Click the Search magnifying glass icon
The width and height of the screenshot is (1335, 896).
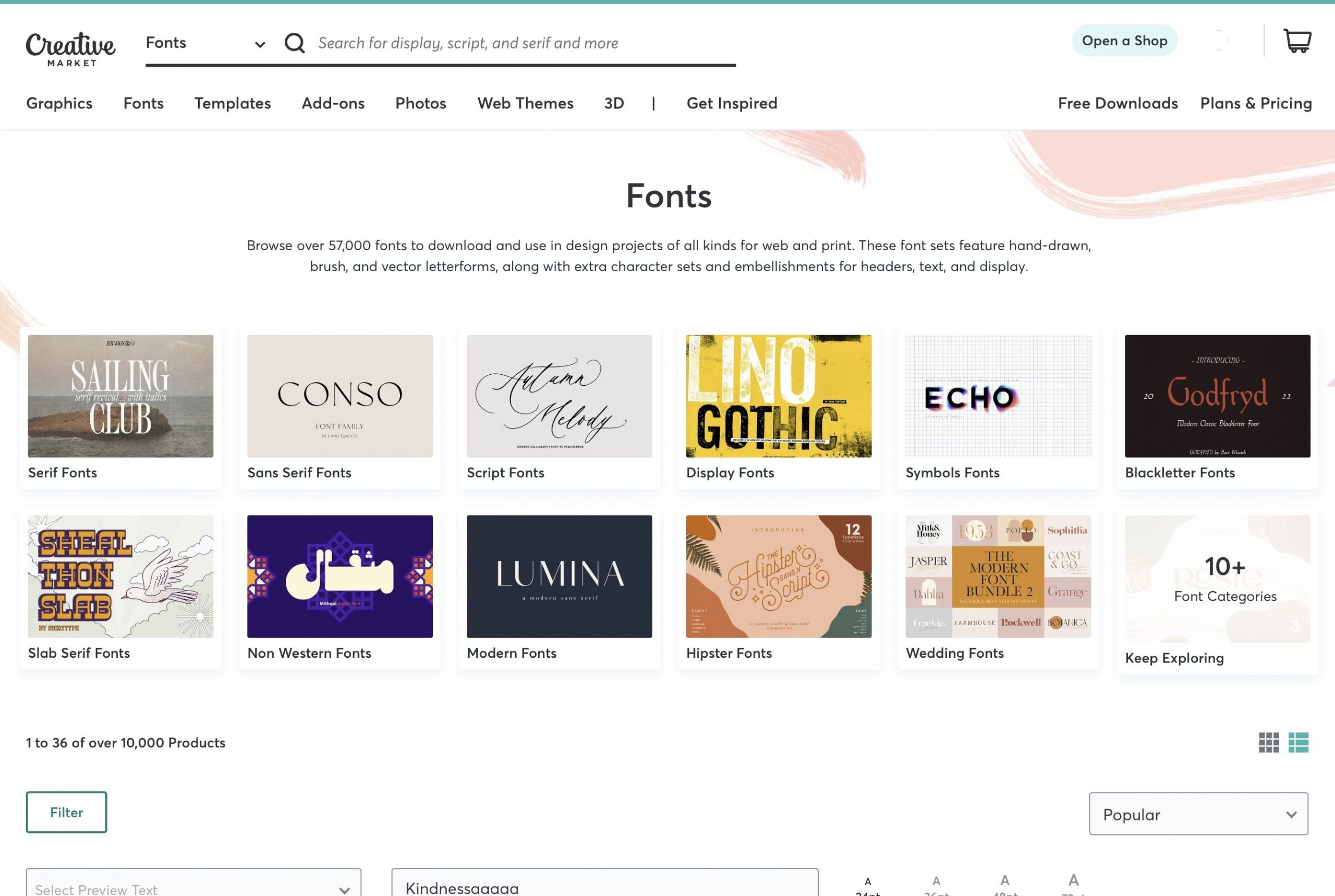(x=294, y=42)
